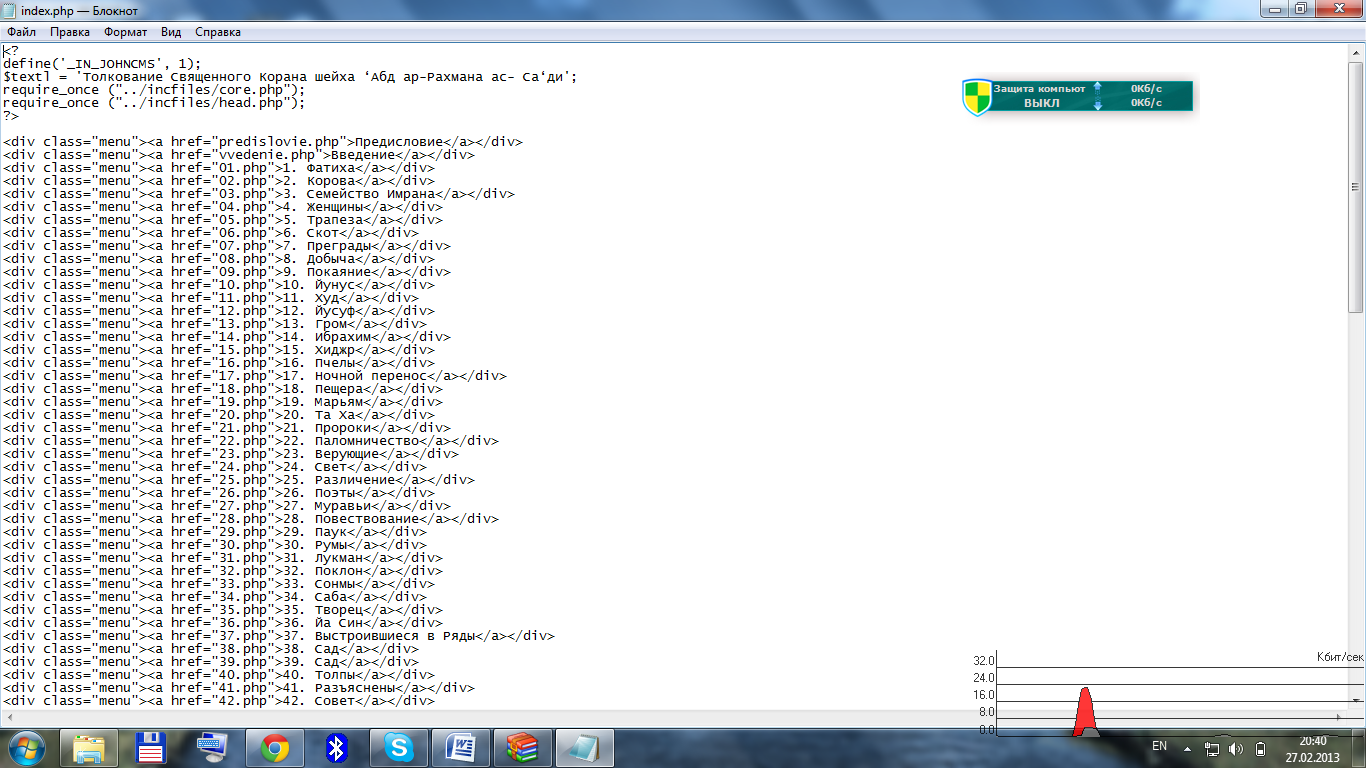Click the ВЫКЛ status in protection widget
The image size is (1366, 770).
tap(1041, 103)
